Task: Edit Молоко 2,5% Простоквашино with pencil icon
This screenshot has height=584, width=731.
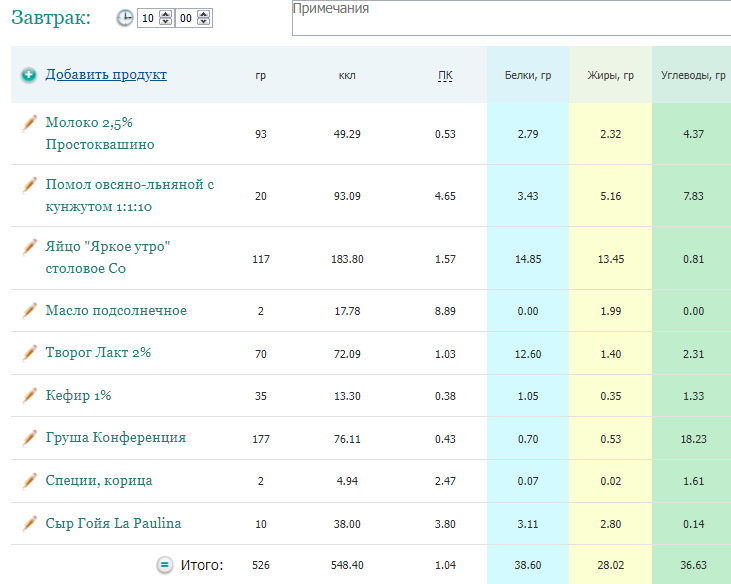Action: click(x=29, y=124)
